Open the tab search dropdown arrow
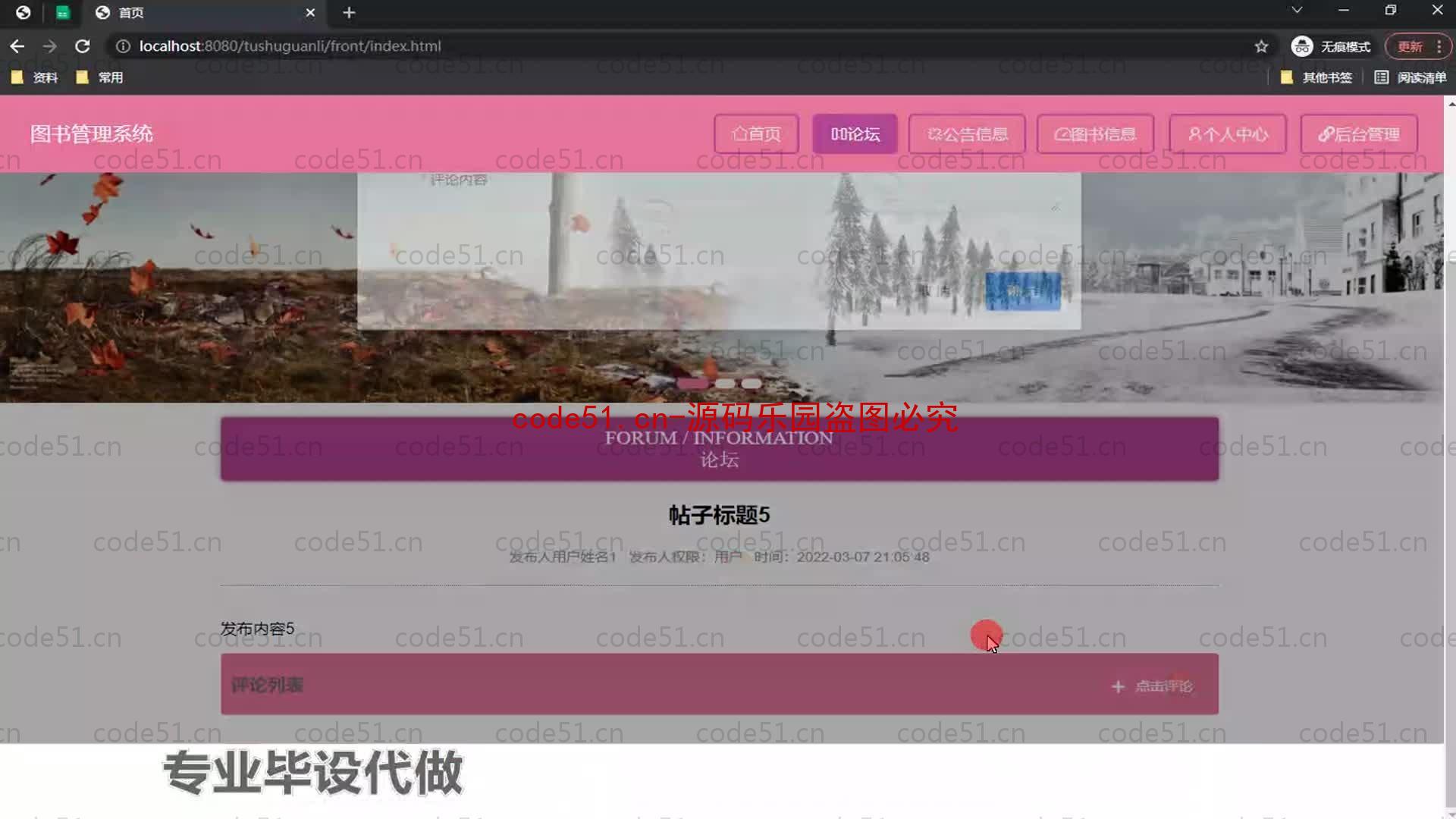Screen dimensions: 1456x819 pyautogui.click(x=1297, y=11)
